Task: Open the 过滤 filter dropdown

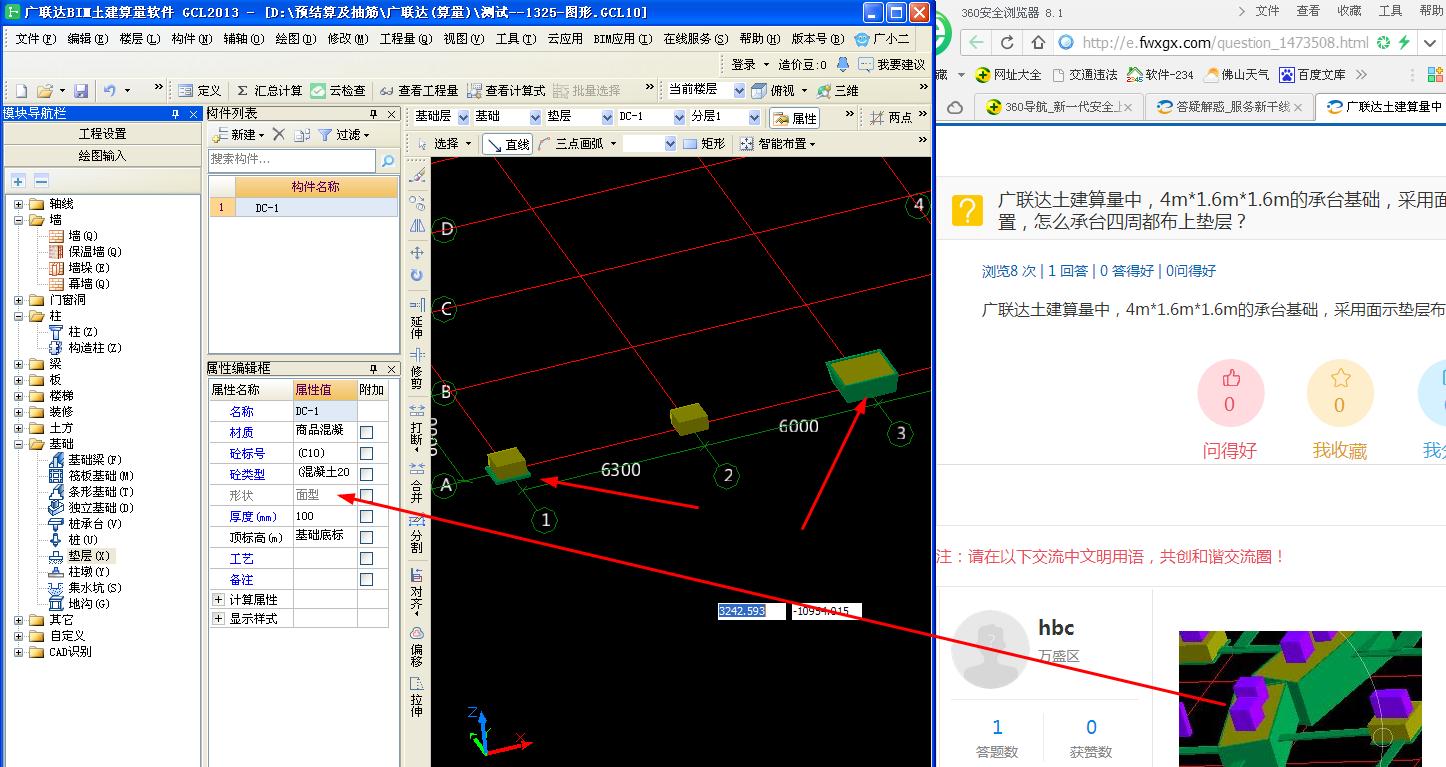Action: point(344,134)
